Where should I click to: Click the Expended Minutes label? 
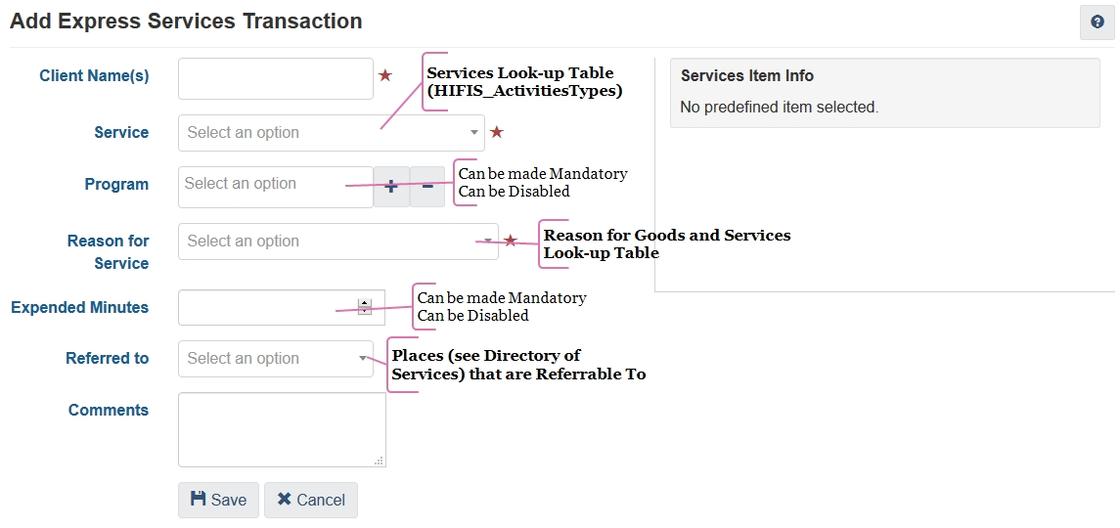click(x=80, y=308)
